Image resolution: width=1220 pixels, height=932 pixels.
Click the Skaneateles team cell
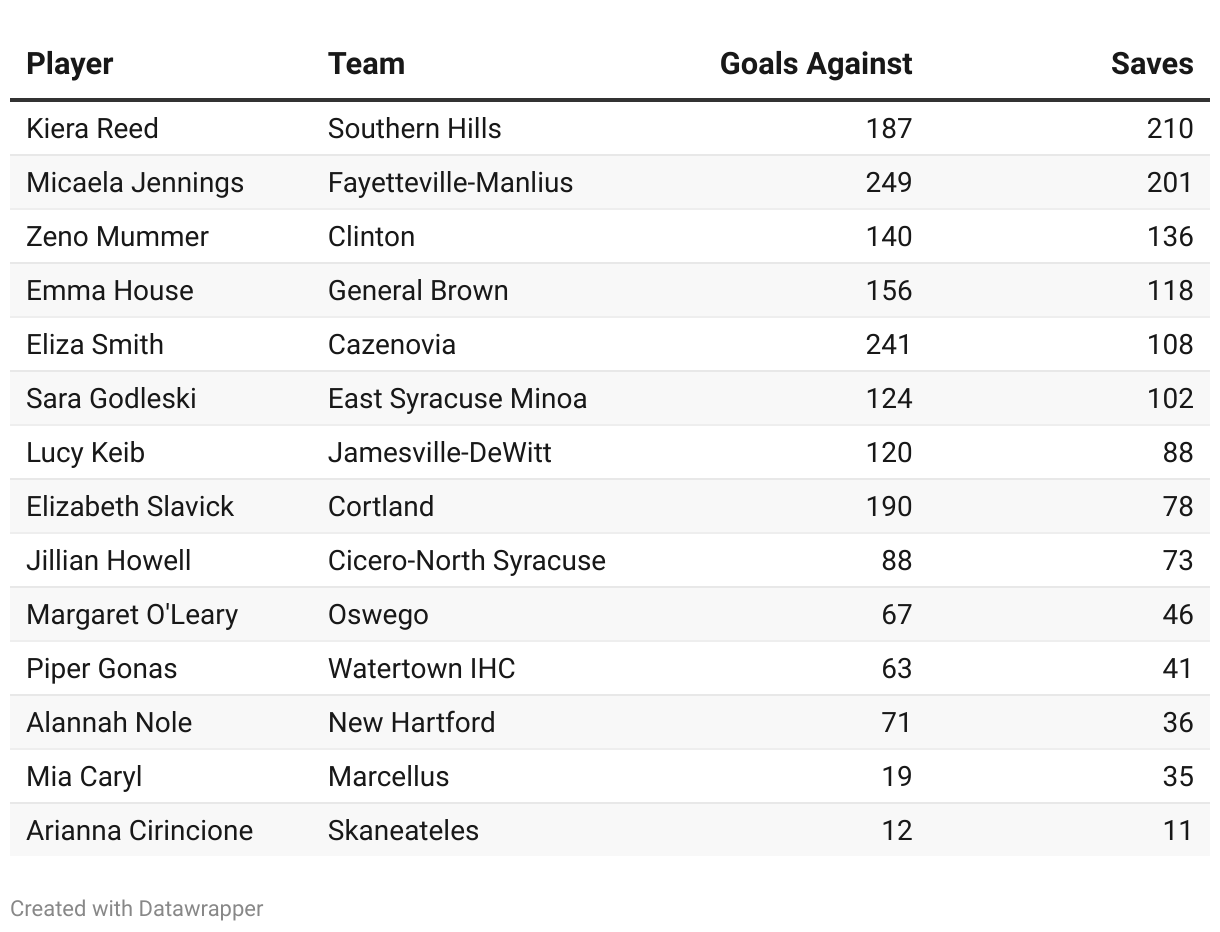(403, 831)
